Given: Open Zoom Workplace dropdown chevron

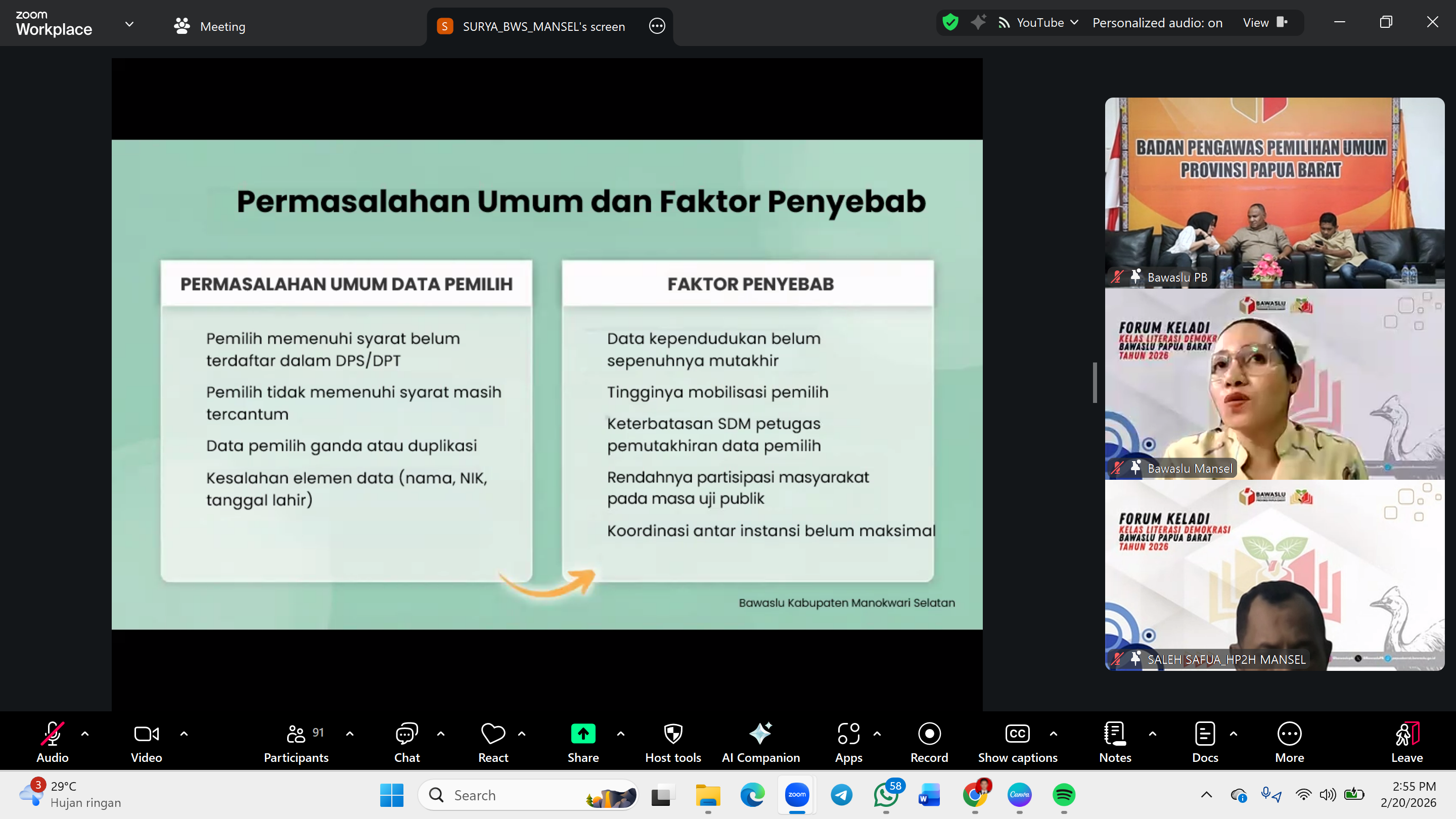Looking at the screenshot, I should point(129,24).
